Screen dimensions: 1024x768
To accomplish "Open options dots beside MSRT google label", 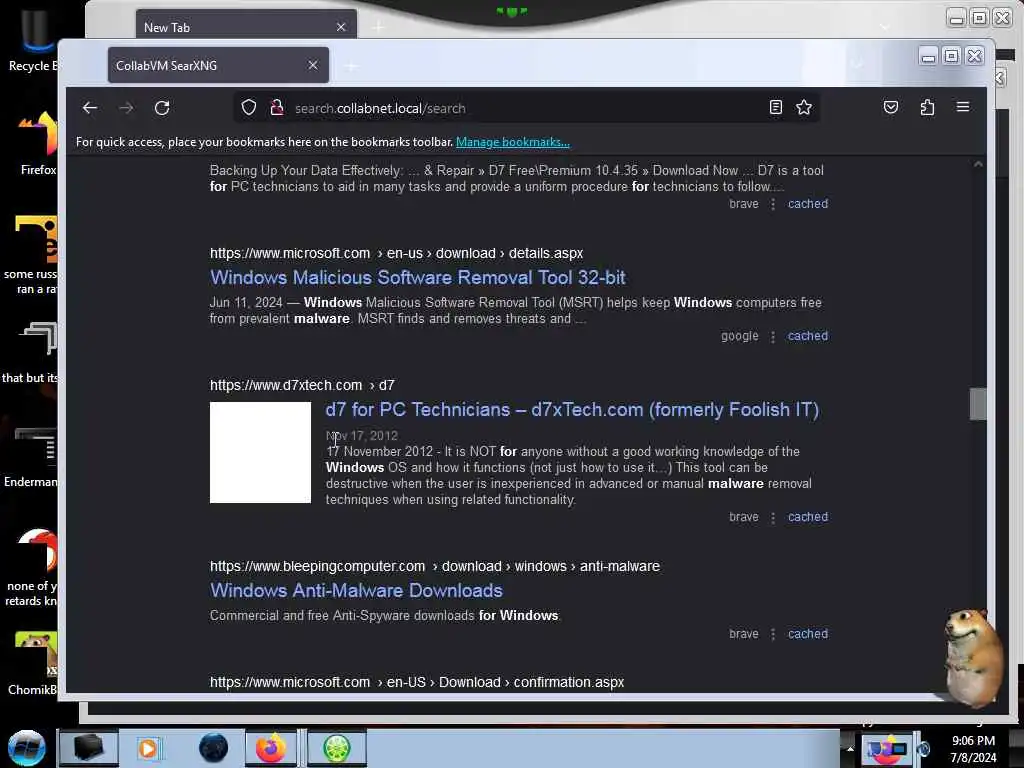I will 773,336.
